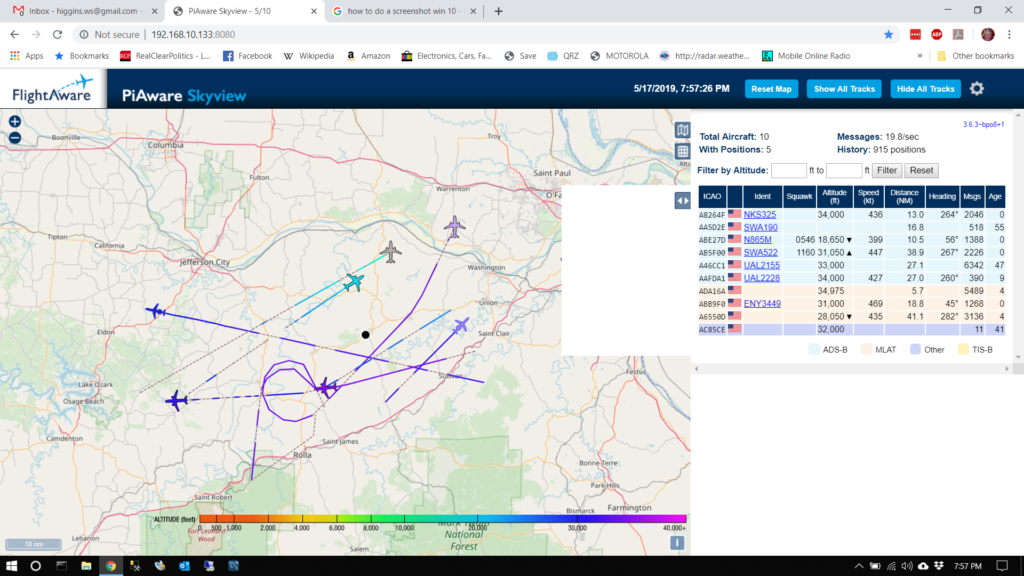Zoom in on the map with plus icon
This screenshot has width=1024, height=576.
14,121
